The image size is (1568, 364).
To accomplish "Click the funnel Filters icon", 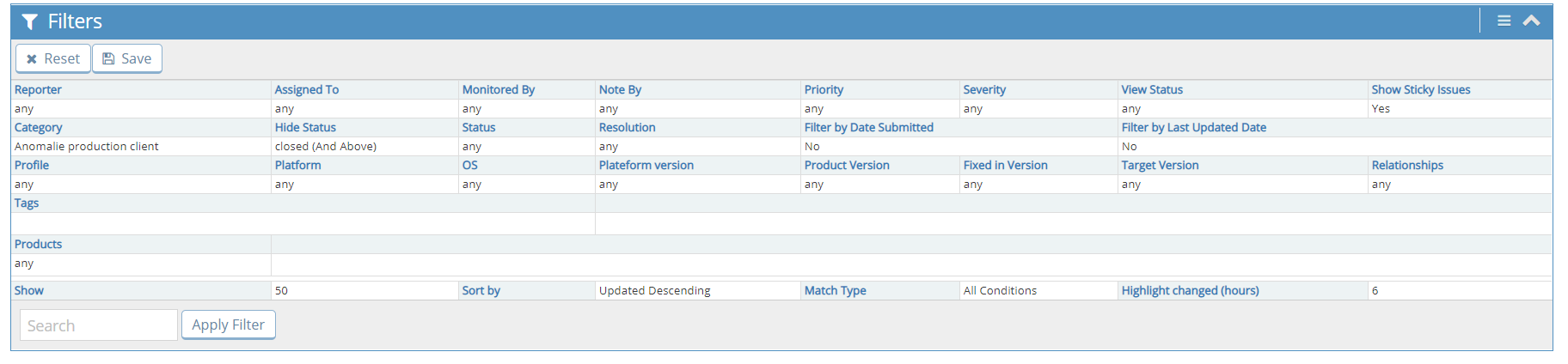I will [x=29, y=21].
